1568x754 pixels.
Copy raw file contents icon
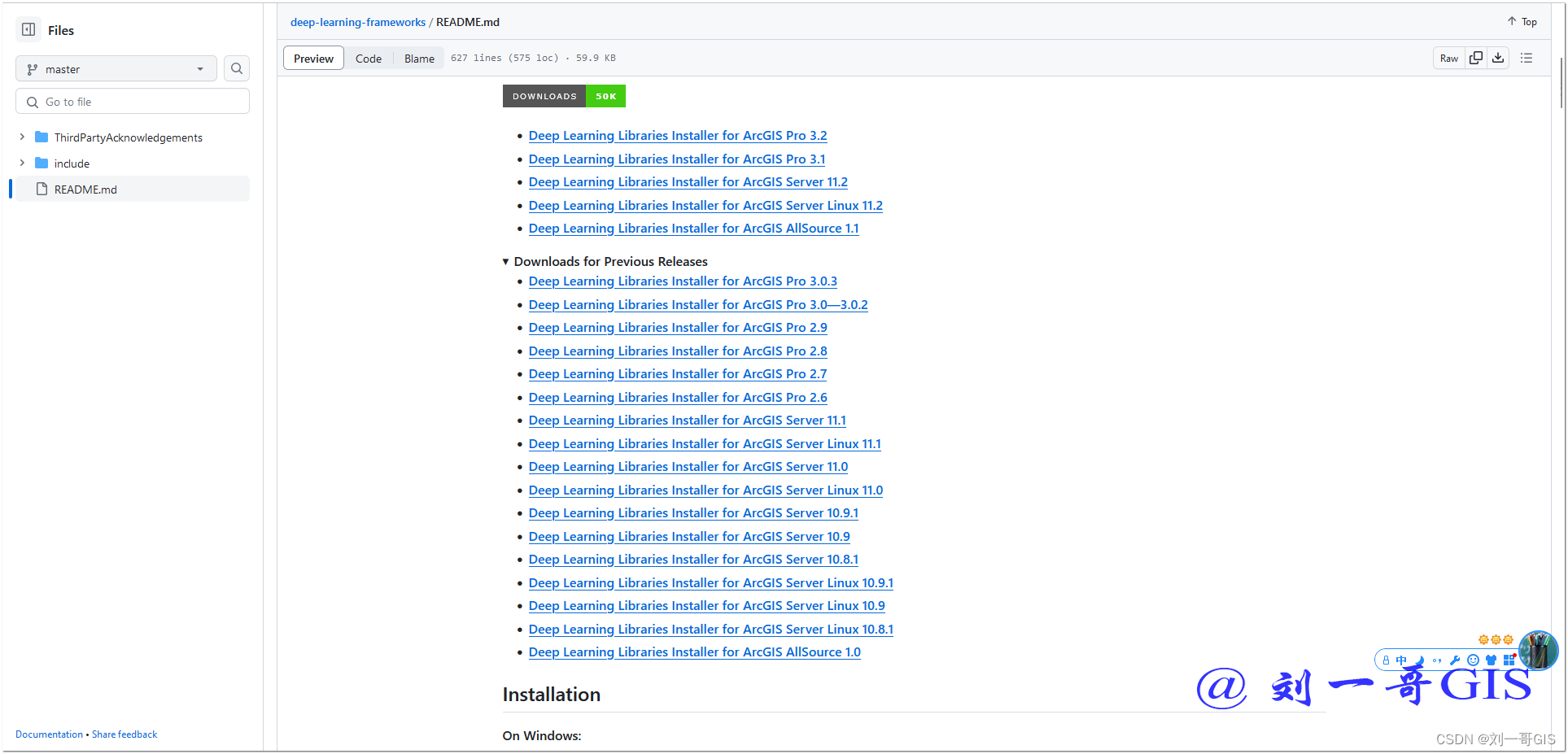[1476, 58]
